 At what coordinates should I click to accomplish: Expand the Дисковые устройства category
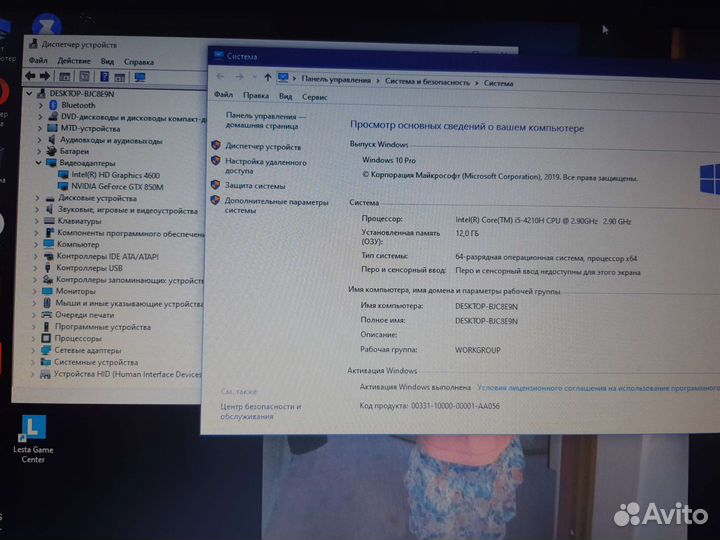[x=37, y=198]
